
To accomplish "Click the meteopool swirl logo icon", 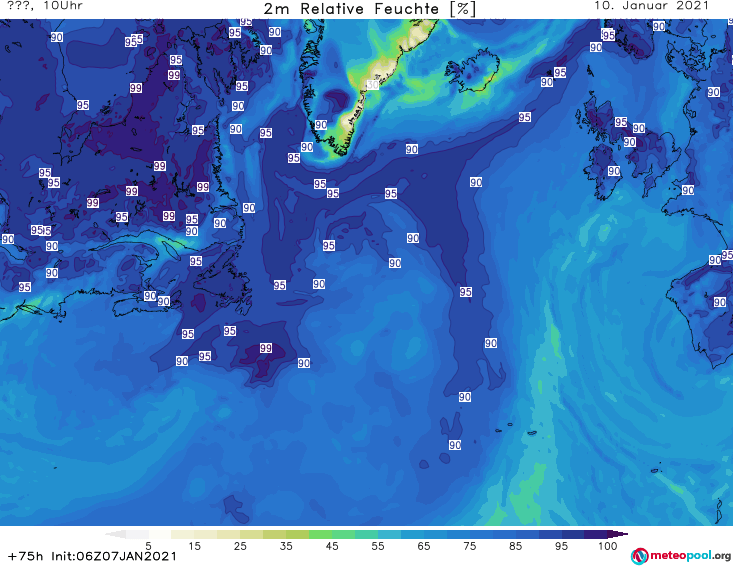I will point(639,556).
